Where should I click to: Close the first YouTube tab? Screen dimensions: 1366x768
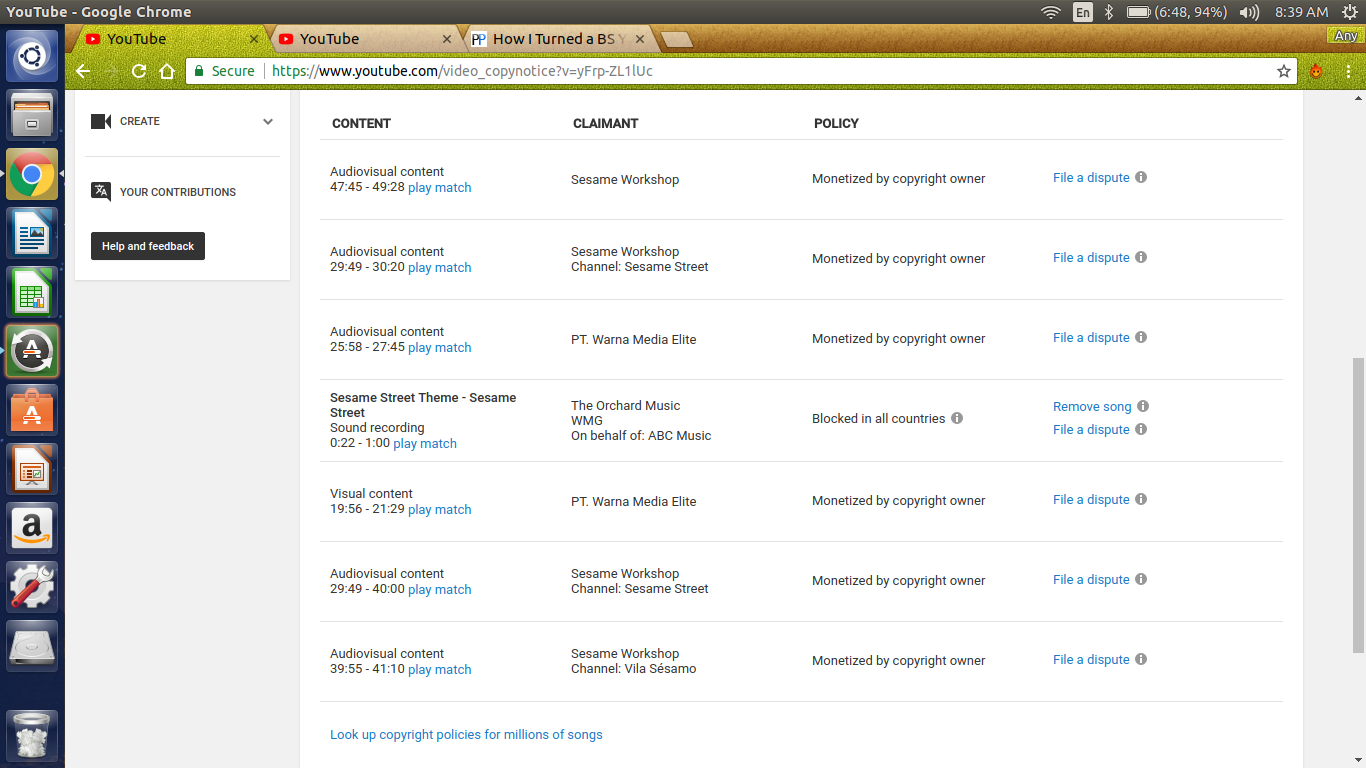(x=254, y=39)
